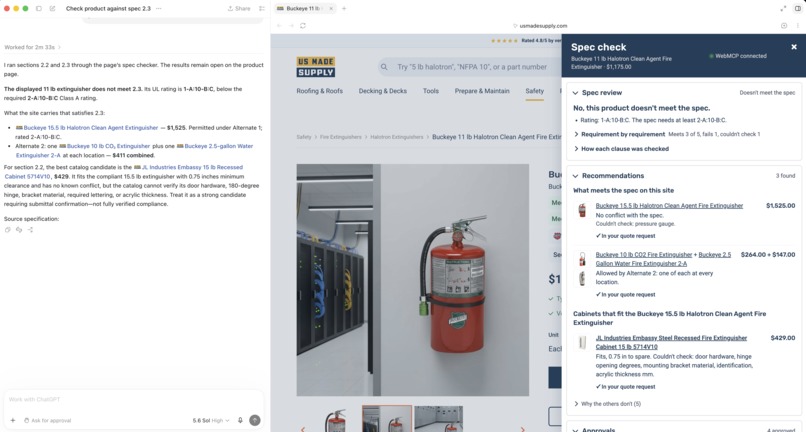Open the Roofing & Roofs menu
Image resolution: width=806 pixels, height=432 pixels.
319,91
